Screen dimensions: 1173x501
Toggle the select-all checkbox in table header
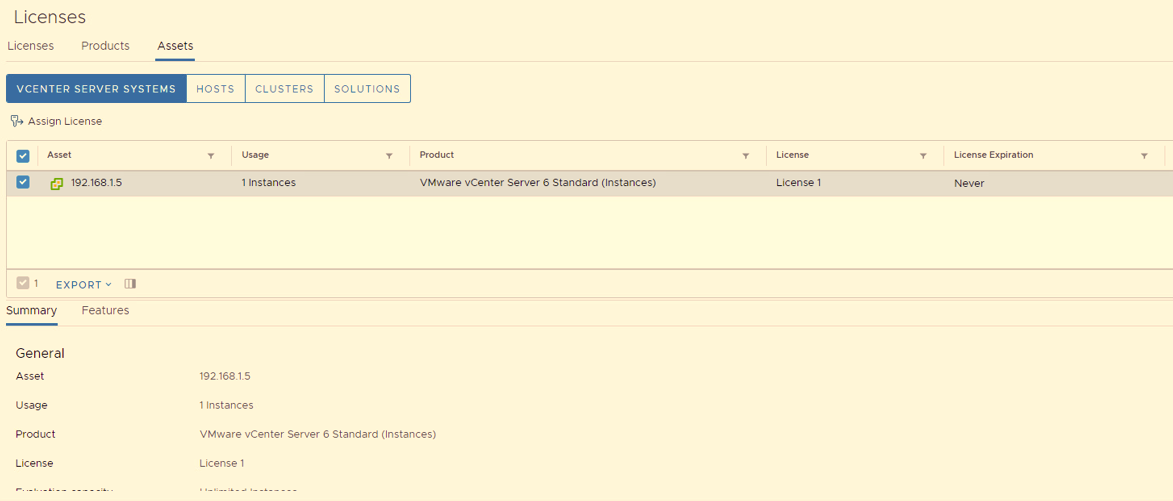pyautogui.click(x=22, y=156)
